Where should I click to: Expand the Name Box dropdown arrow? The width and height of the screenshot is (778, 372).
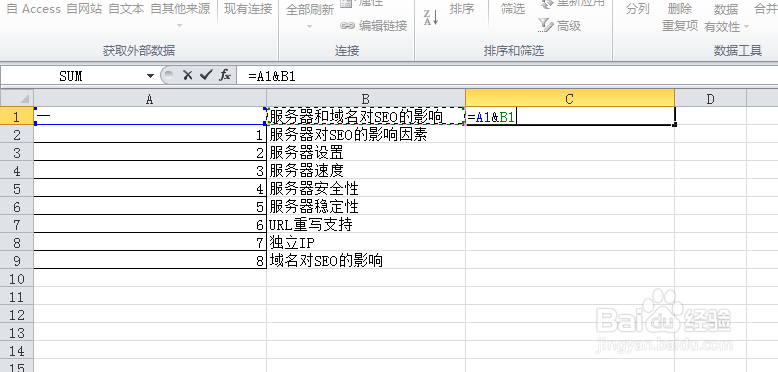click(150, 76)
